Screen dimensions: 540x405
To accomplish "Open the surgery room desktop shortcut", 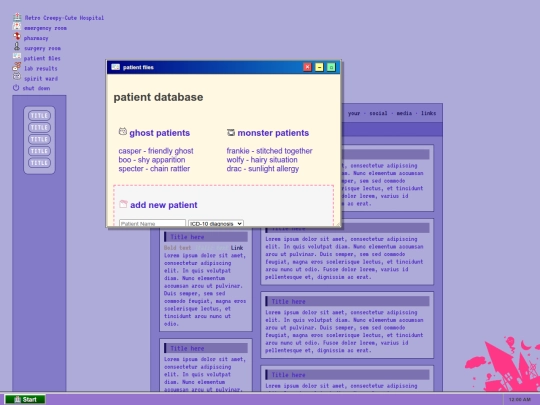I will tap(37, 48).
